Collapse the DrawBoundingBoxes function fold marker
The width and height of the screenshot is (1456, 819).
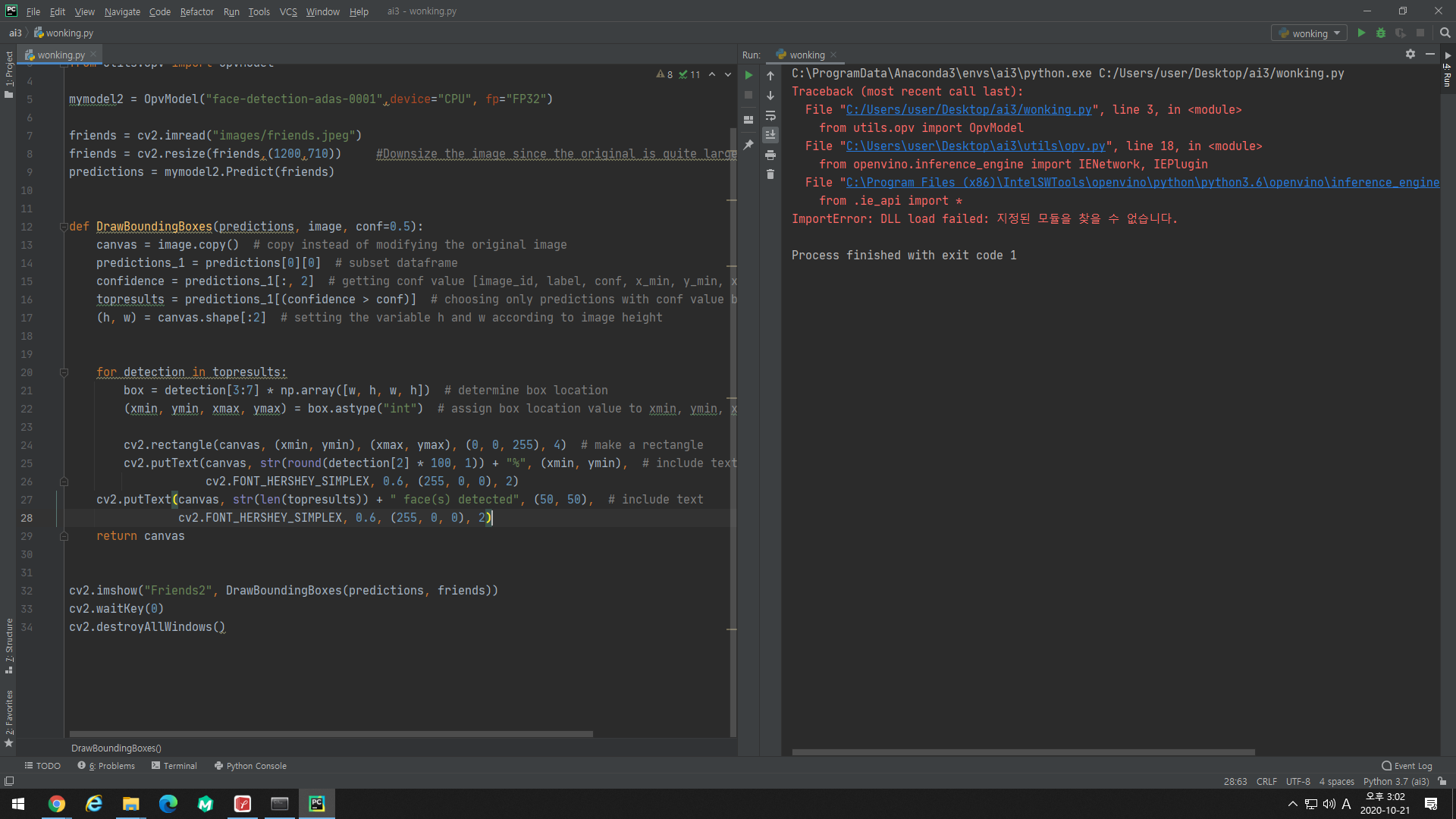tap(64, 227)
